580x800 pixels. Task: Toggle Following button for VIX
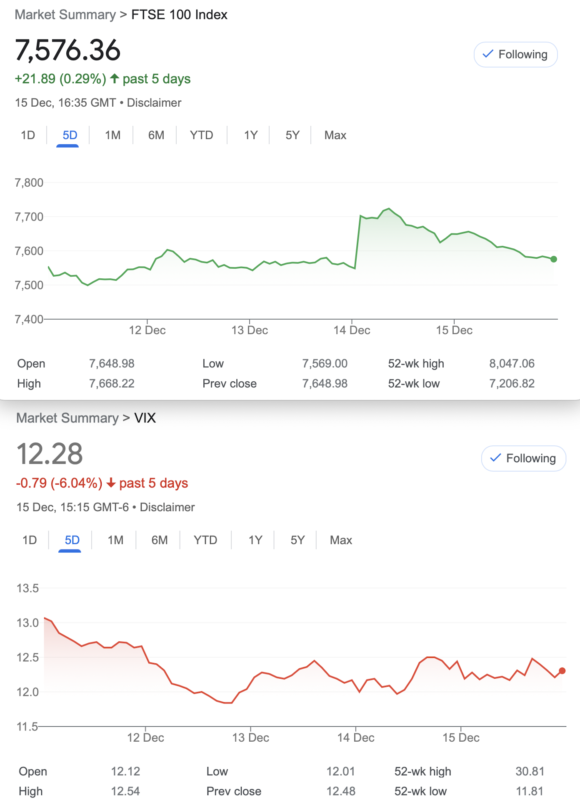pos(523,458)
